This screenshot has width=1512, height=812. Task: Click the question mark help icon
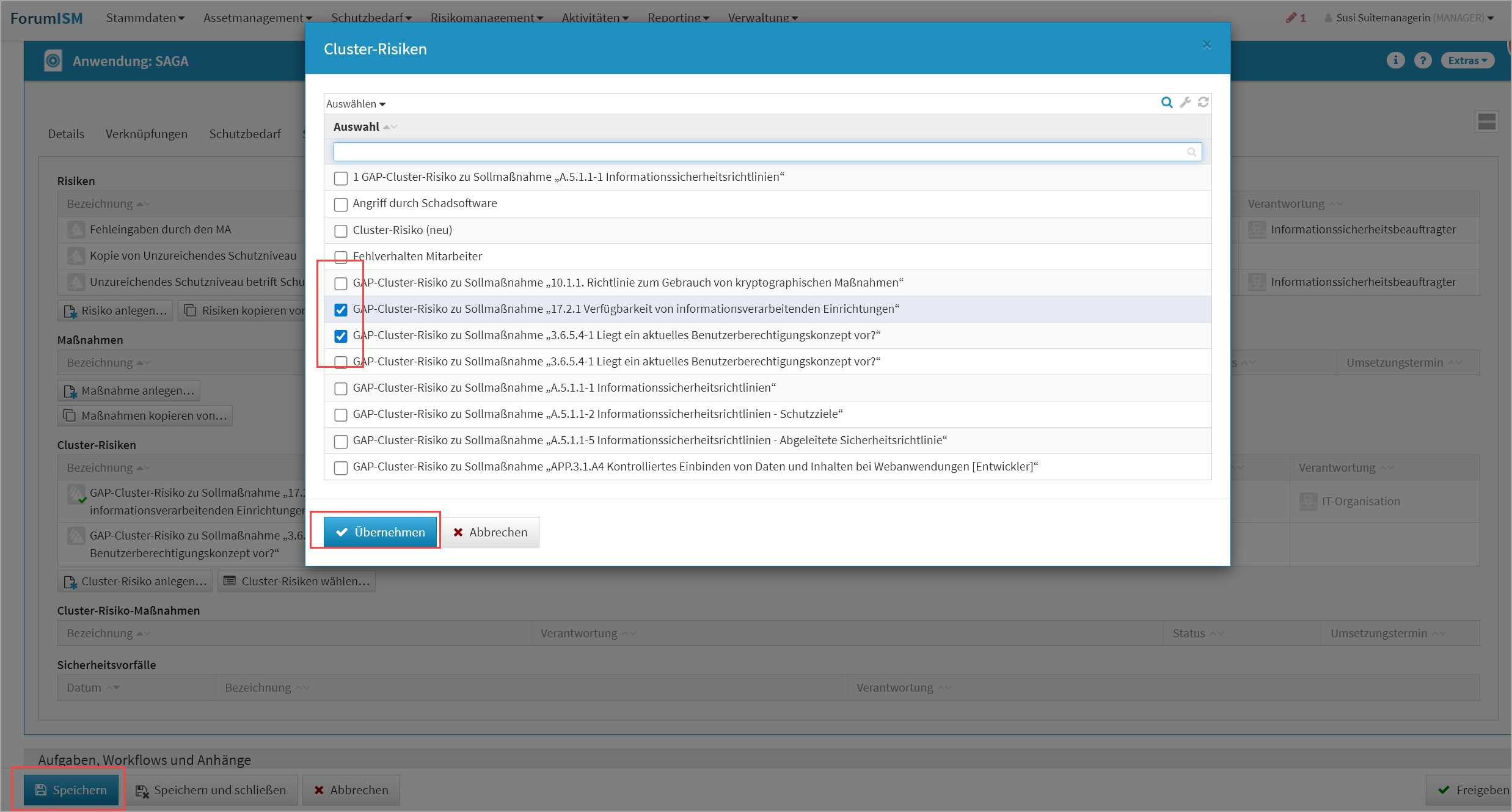click(1423, 60)
